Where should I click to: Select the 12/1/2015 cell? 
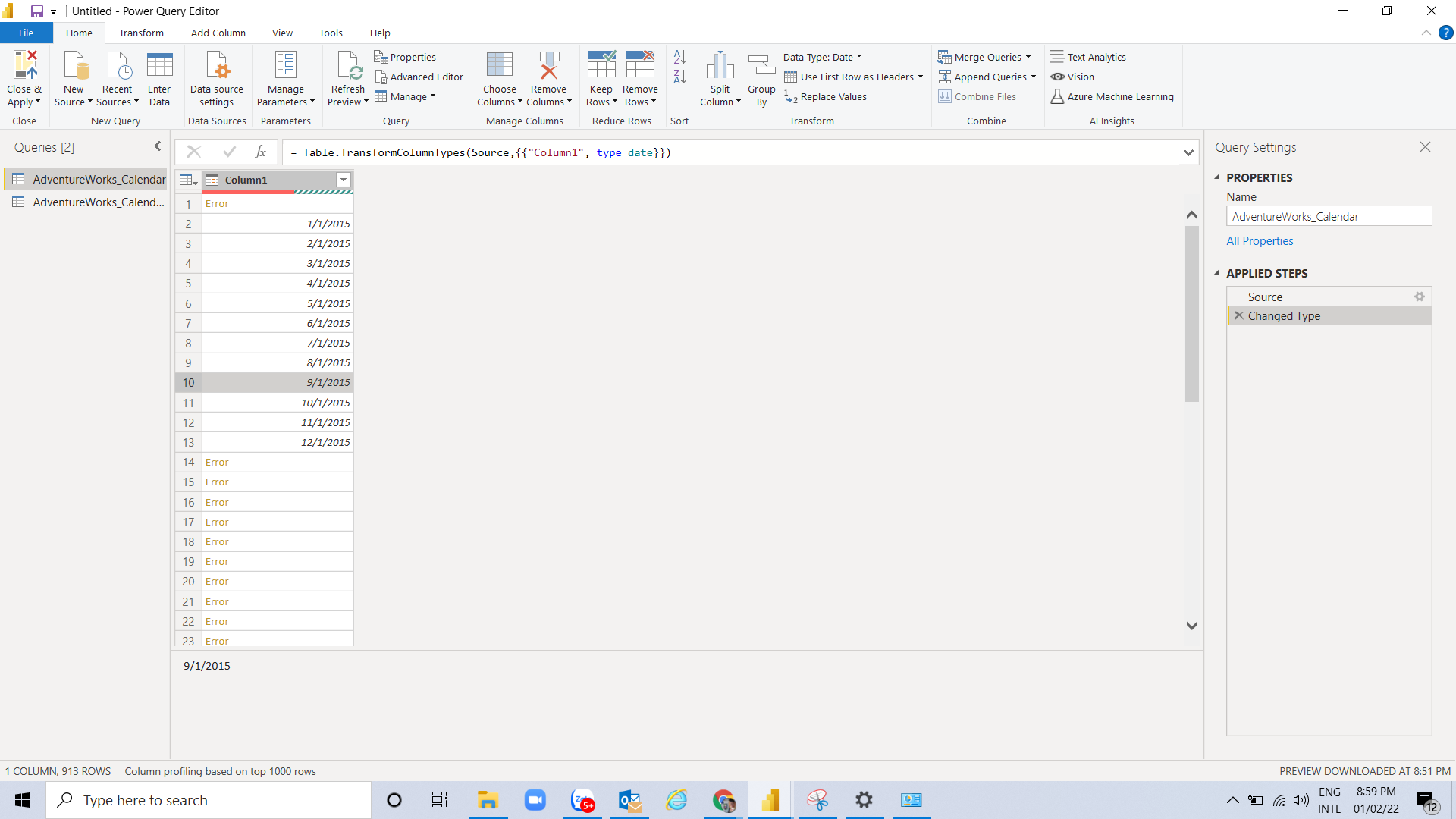coord(278,442)
